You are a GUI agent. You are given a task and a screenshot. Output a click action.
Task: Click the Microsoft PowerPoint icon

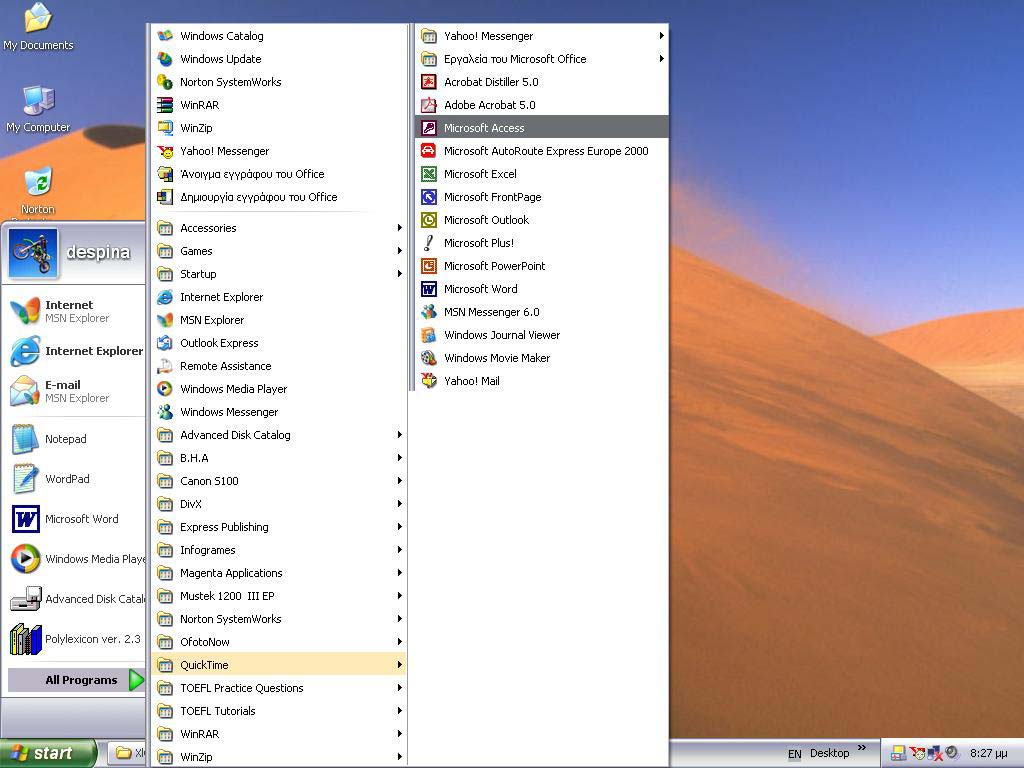[x=428, y=266]
